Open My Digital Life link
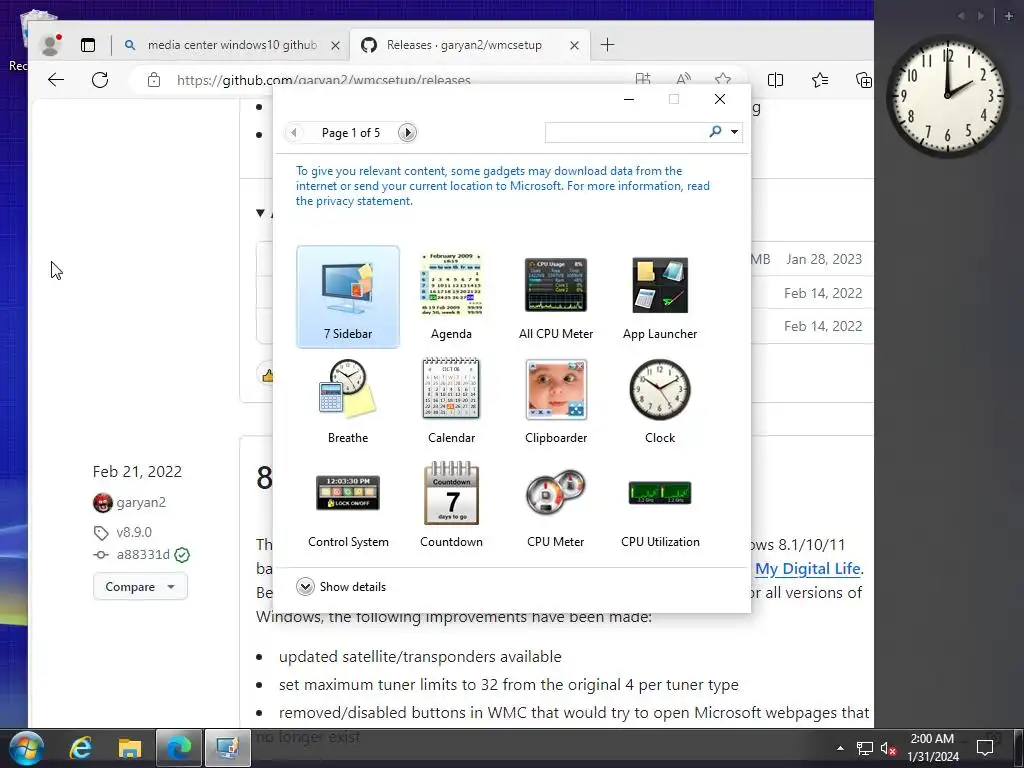Viewport: 1024px width, 768px height. 807,568
